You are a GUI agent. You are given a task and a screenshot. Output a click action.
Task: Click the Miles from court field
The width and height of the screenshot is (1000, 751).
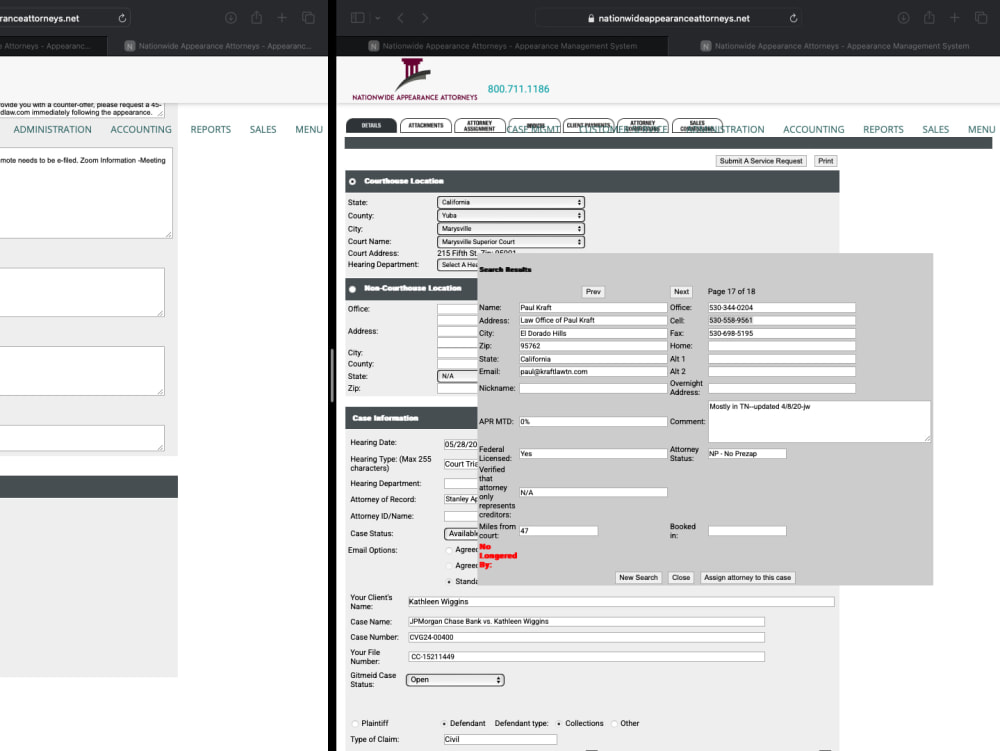click(558, 531)
